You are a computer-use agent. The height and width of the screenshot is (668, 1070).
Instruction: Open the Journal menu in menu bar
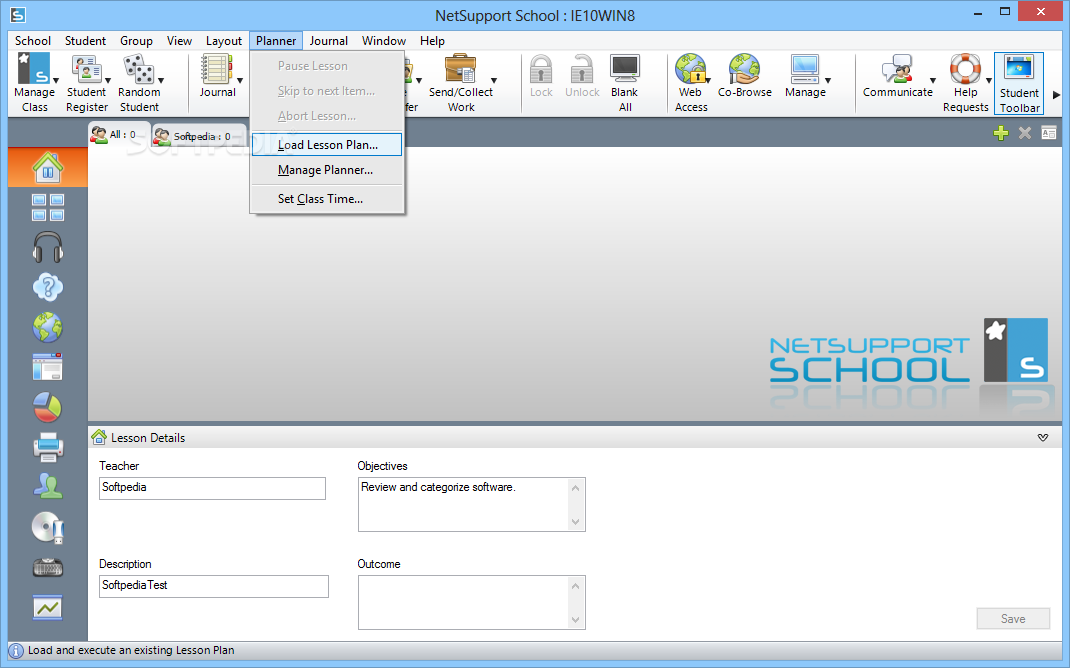coord(328,41)
